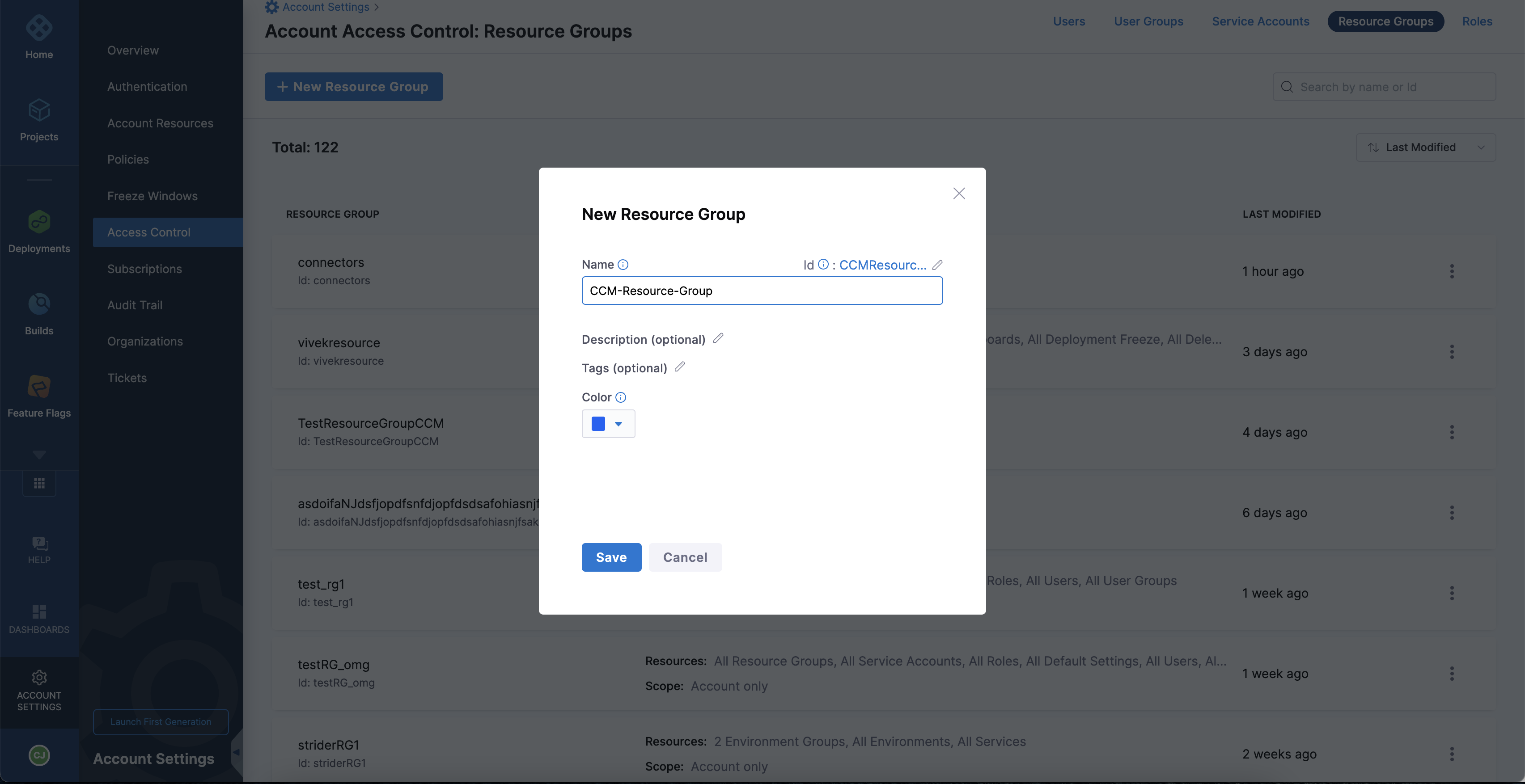Expand the color picker dropdown arrow
Viewport: 1525px width, 784px height.
tap(618, 424)
